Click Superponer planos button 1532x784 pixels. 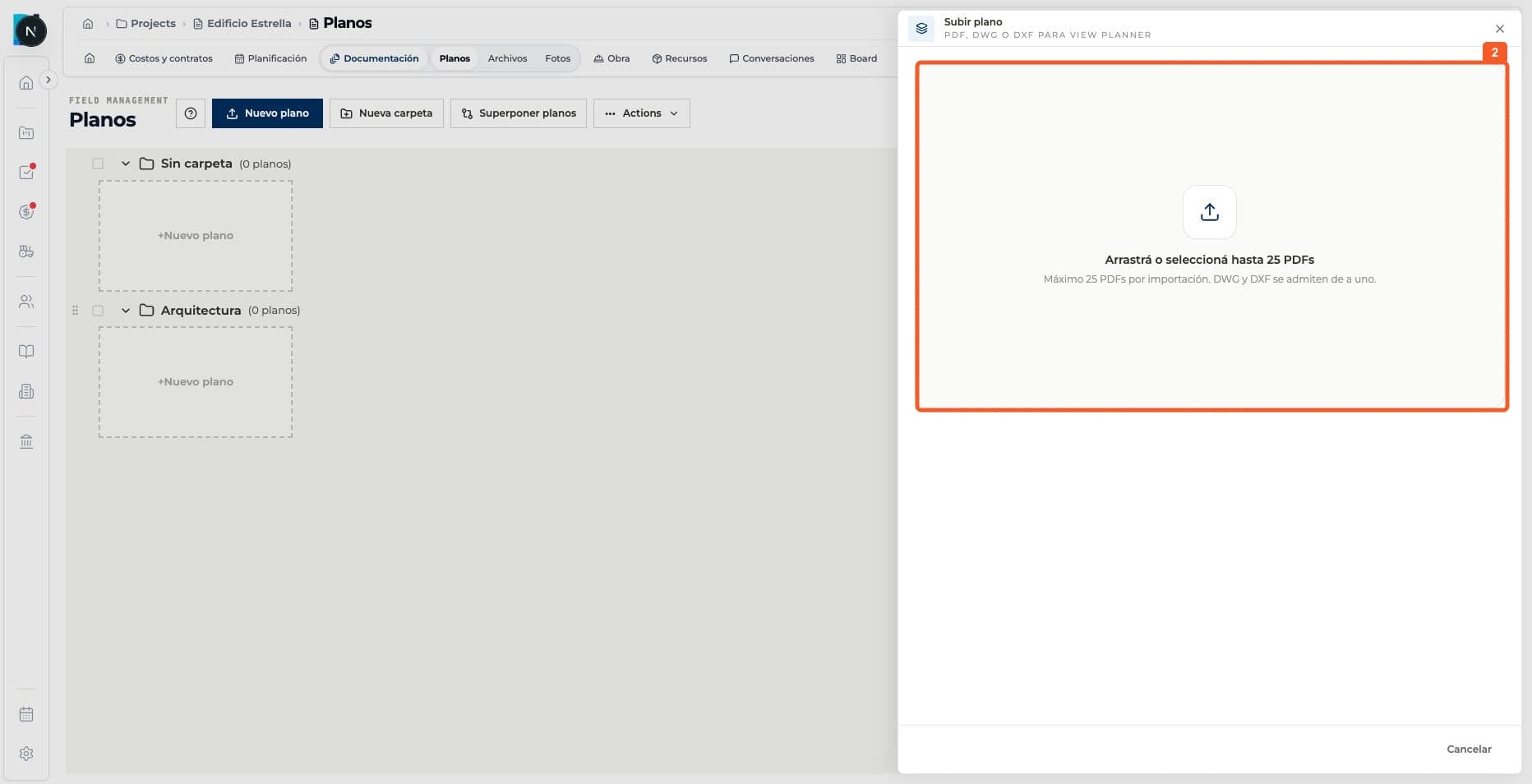click(519, 113)
